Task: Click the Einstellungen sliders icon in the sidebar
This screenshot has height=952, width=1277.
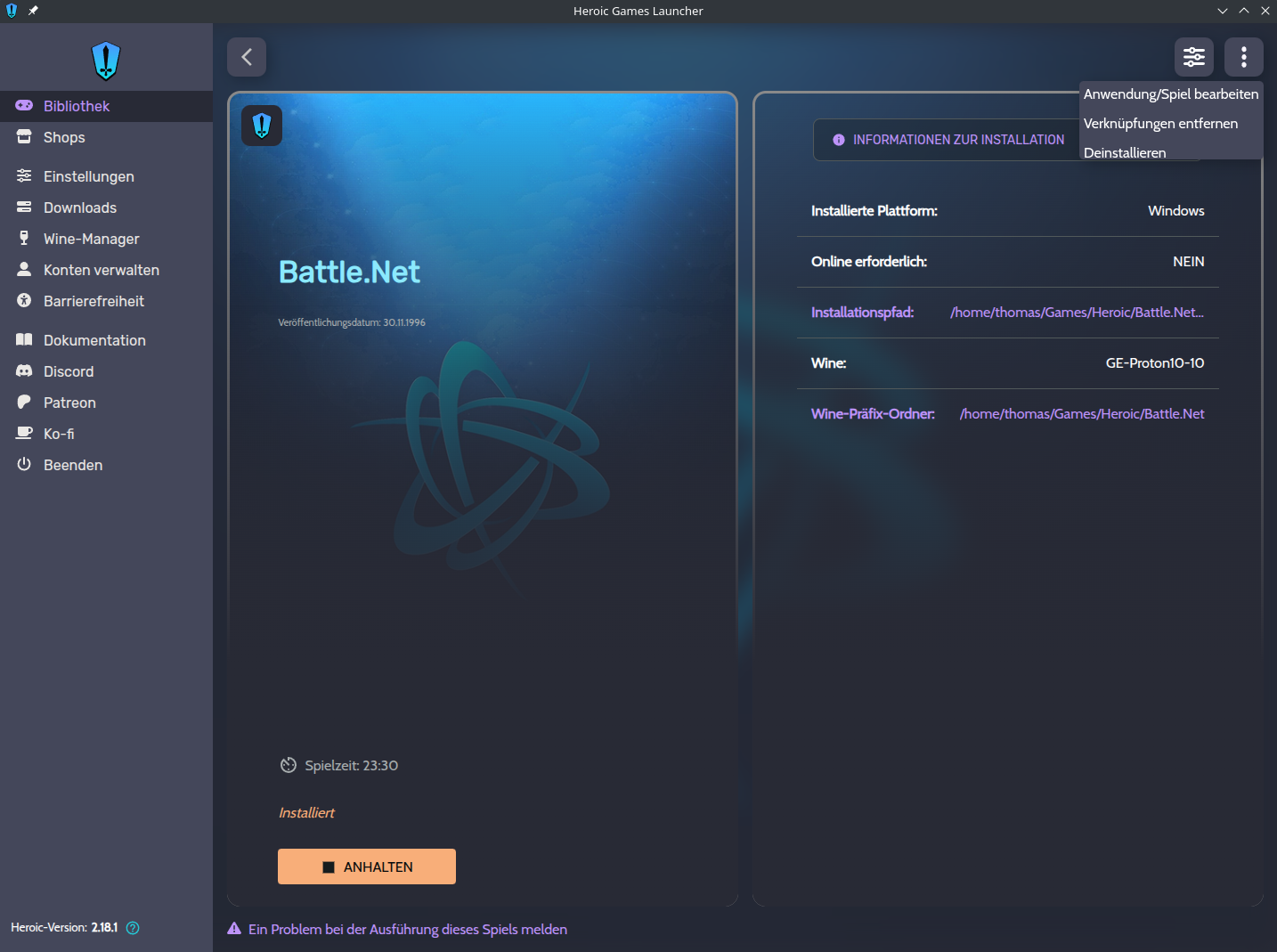Action: (24, 176)
